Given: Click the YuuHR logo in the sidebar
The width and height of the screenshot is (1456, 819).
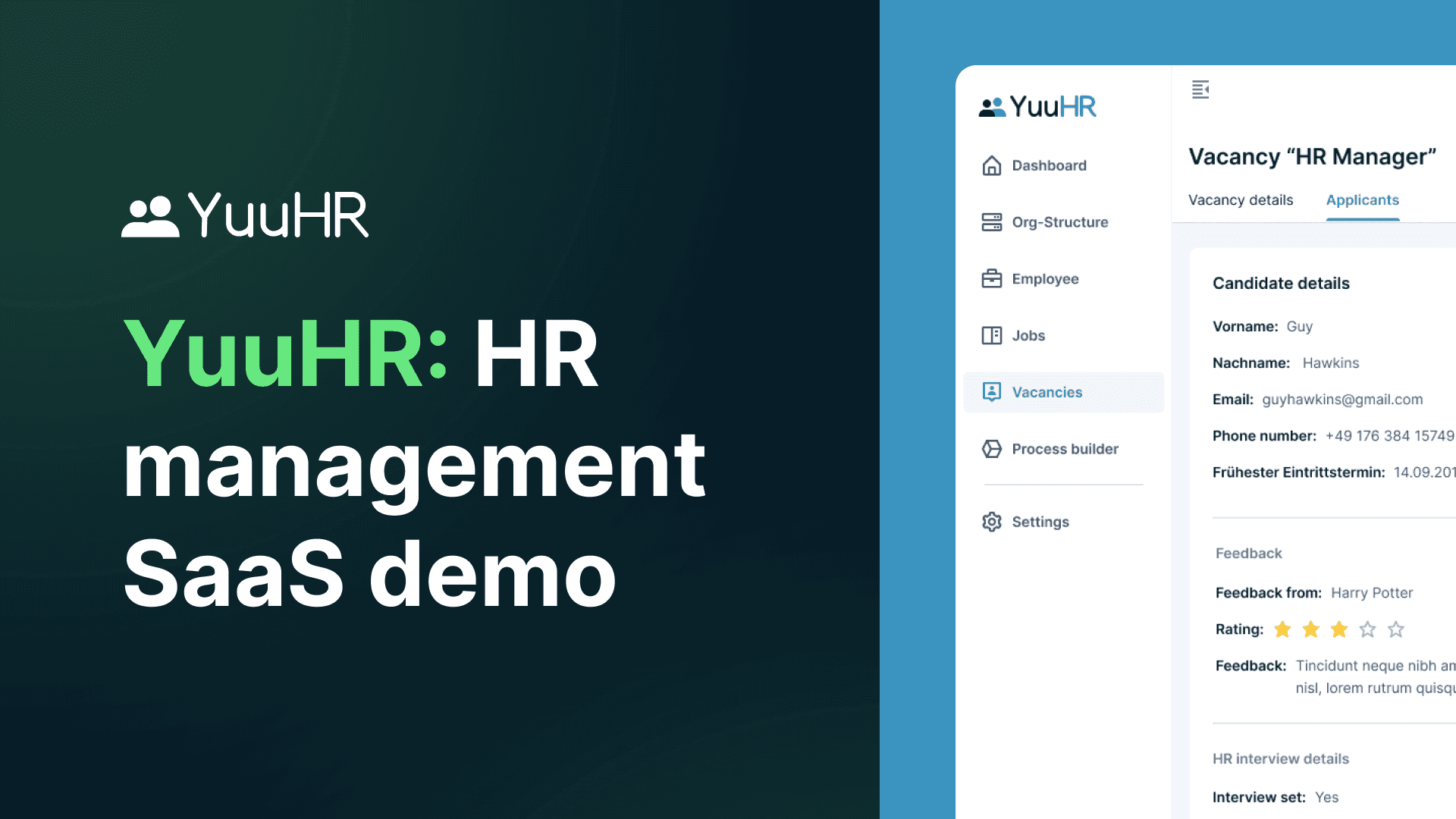Looking at the screenshot, I should click(x=1037, y=105).
